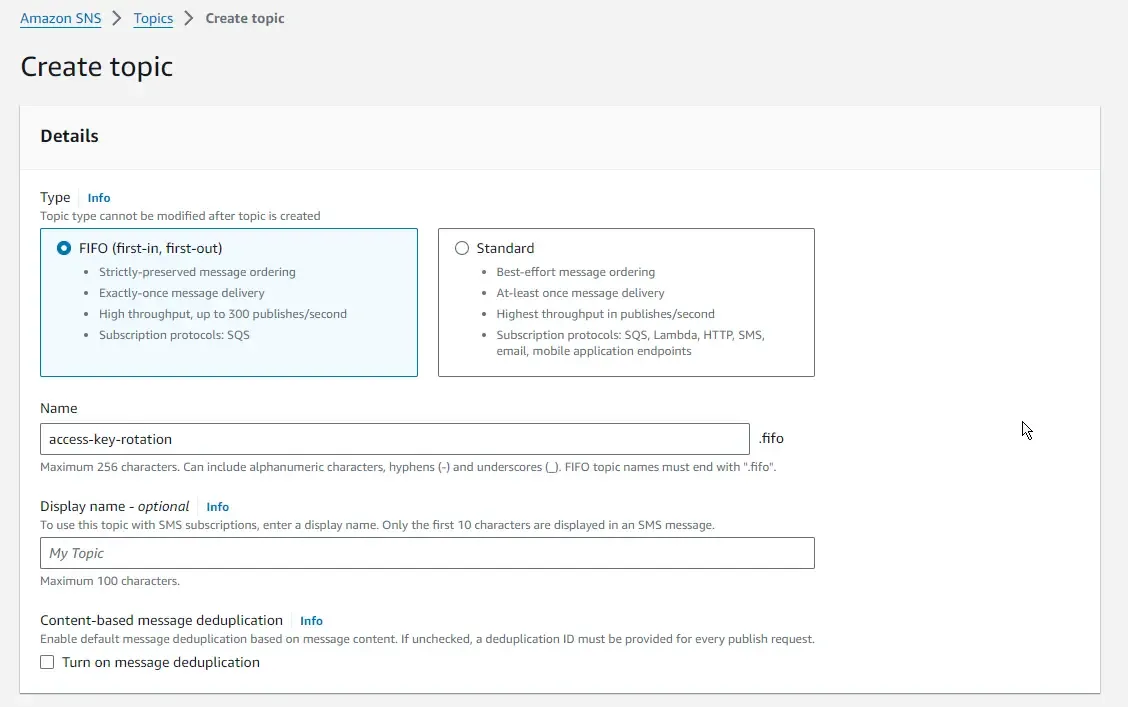Select the FIFO (first-in, first-out) radio button

click(63, 248)
